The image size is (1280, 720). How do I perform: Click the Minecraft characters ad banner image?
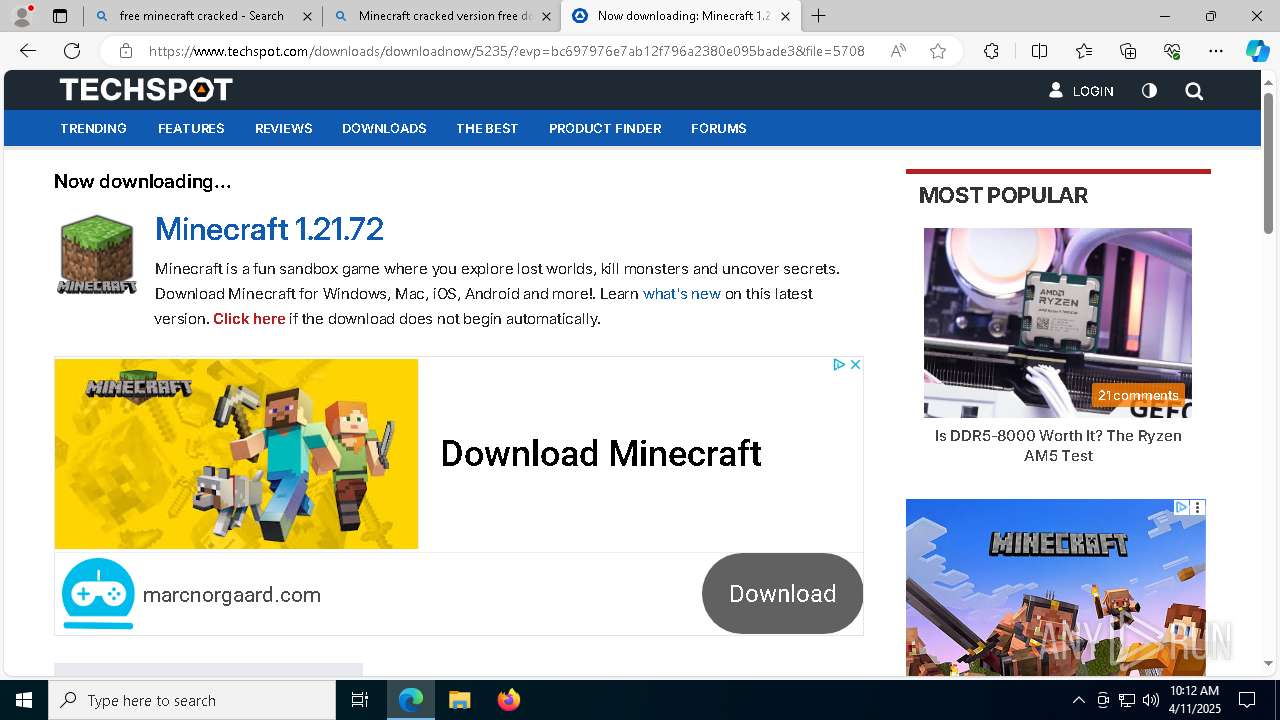pyautogui.click(x=236, y=454)
